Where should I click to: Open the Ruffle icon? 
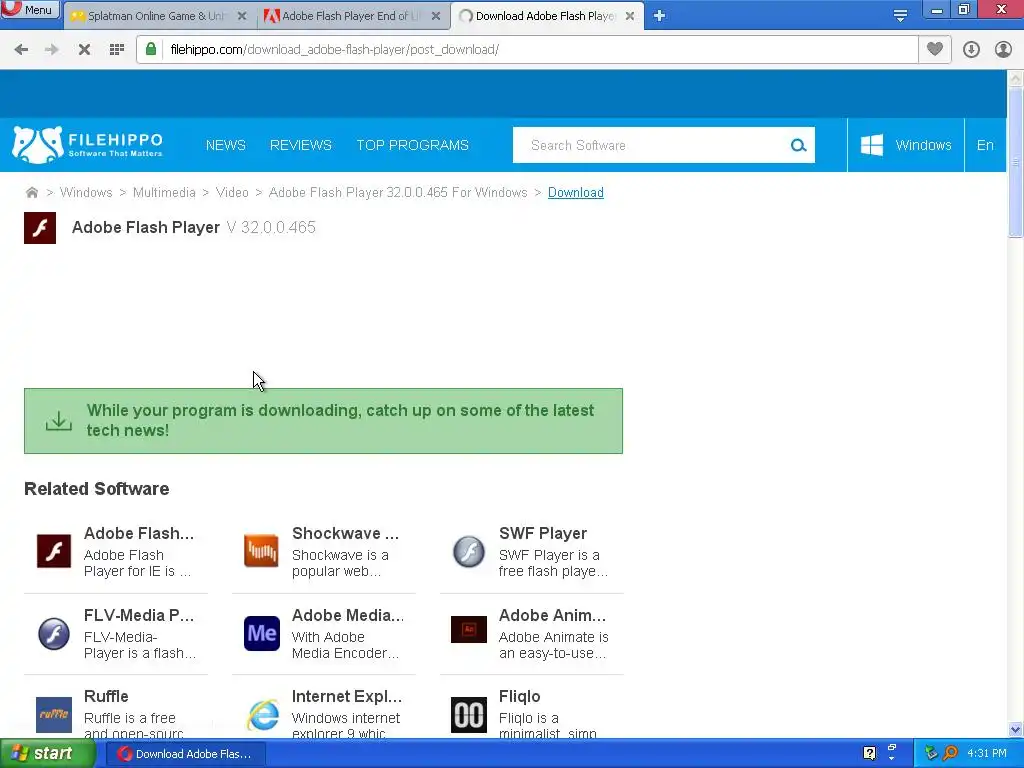point(54,714)
